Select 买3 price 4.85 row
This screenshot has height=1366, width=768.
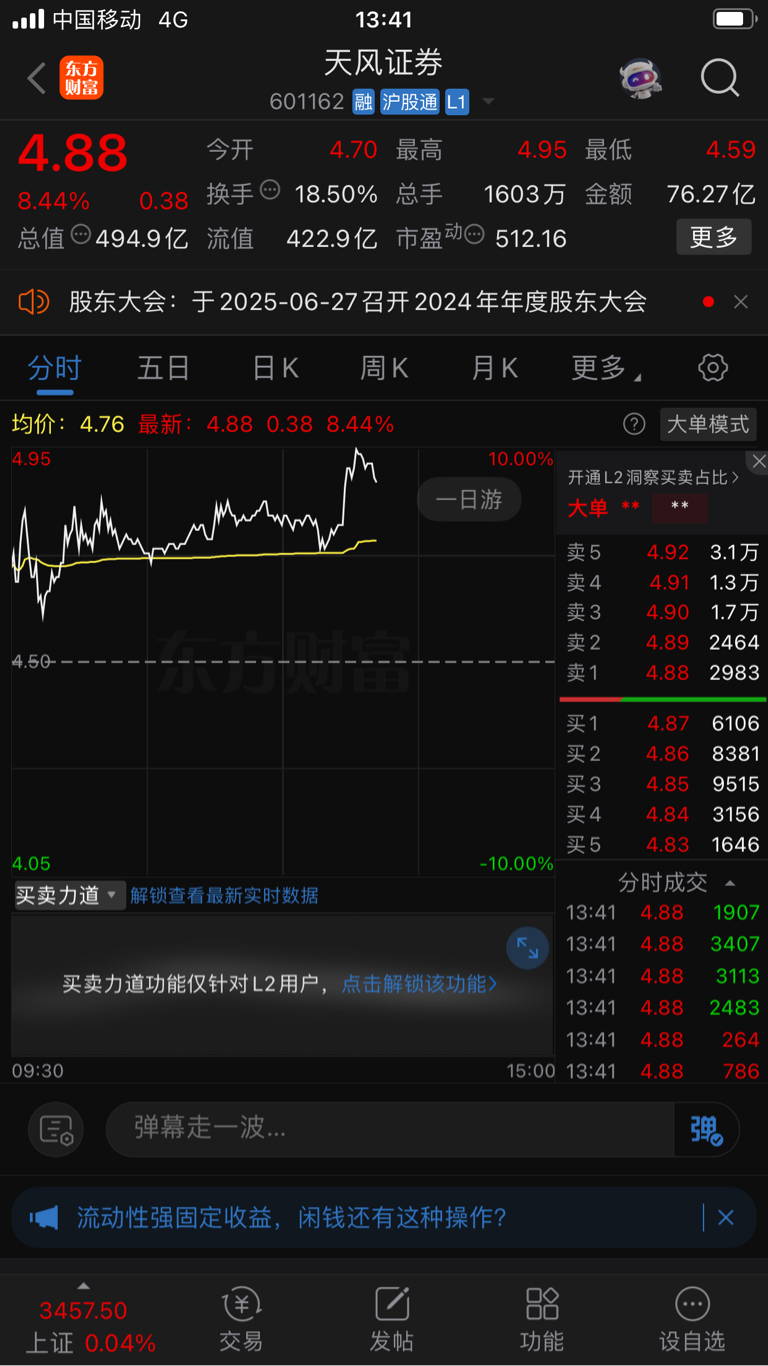point(662,784)
